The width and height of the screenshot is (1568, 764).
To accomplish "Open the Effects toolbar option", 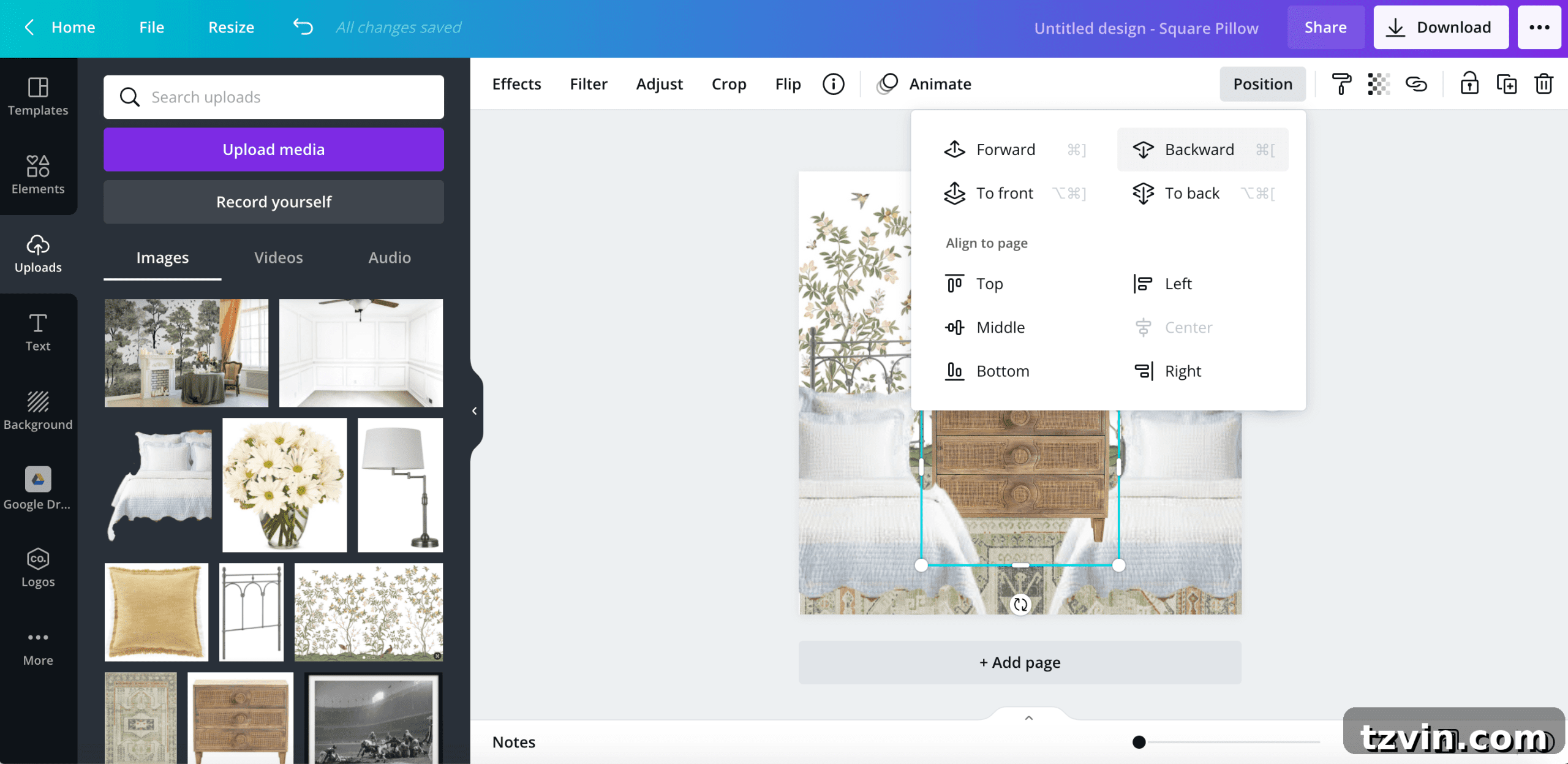I will pyautogui.click(x=516, y=84).
